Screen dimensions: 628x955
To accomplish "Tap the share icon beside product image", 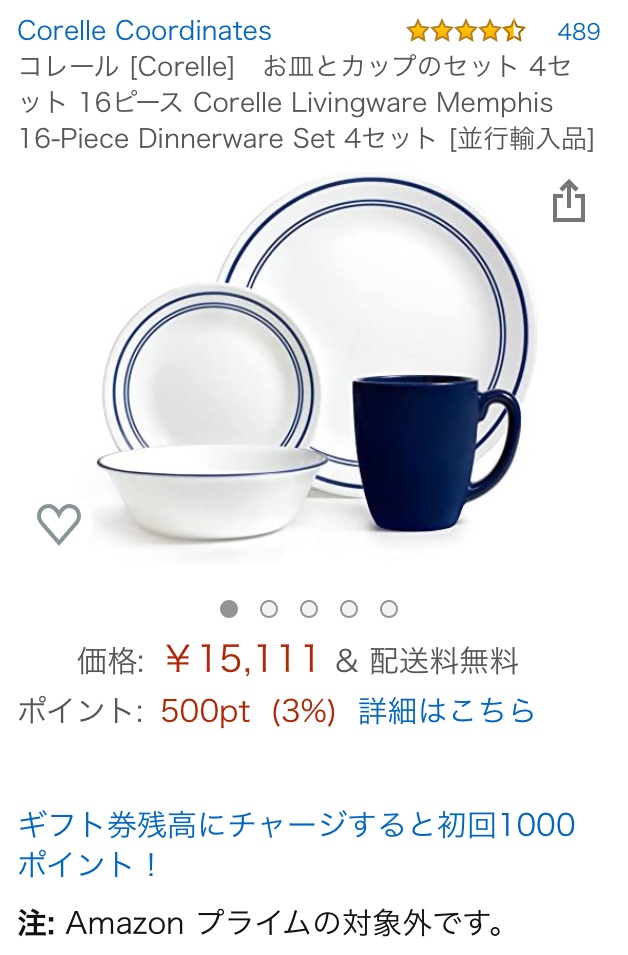I will pyautogui.click(x=568, y=201).
